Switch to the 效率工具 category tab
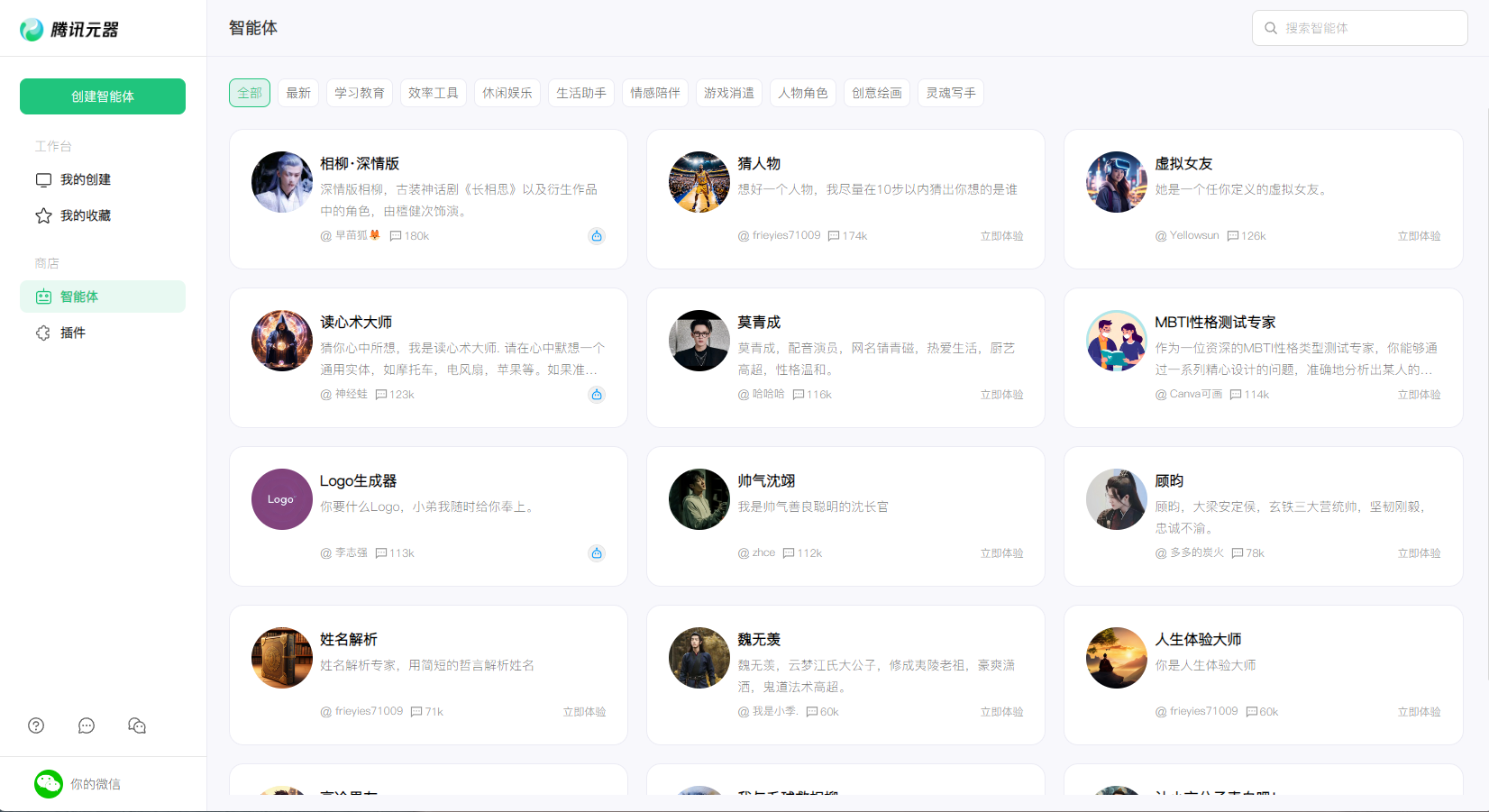The image size is (1489, 812). click(x=434, y=93)
